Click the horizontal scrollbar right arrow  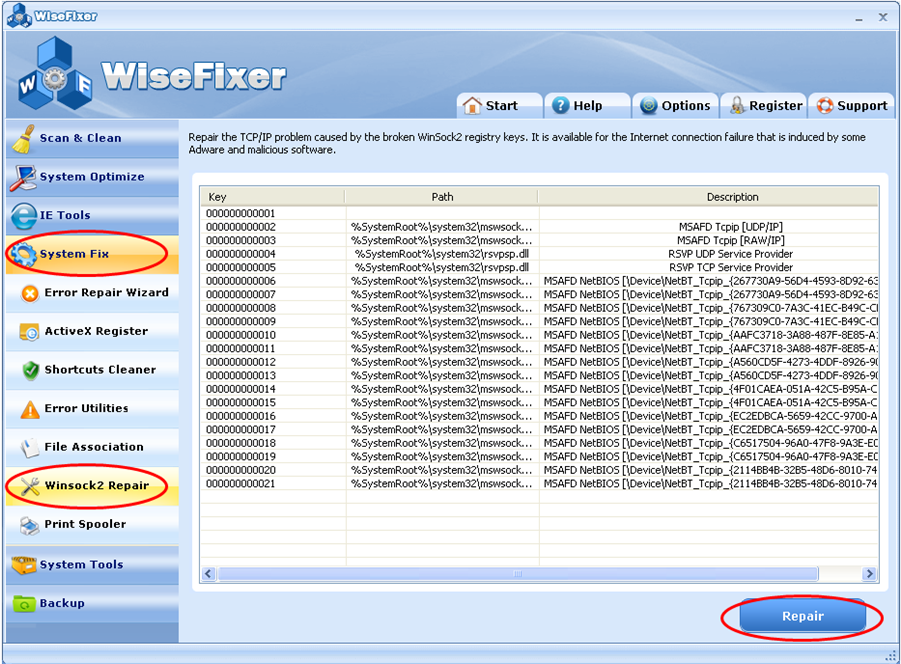tap(869, 574)
